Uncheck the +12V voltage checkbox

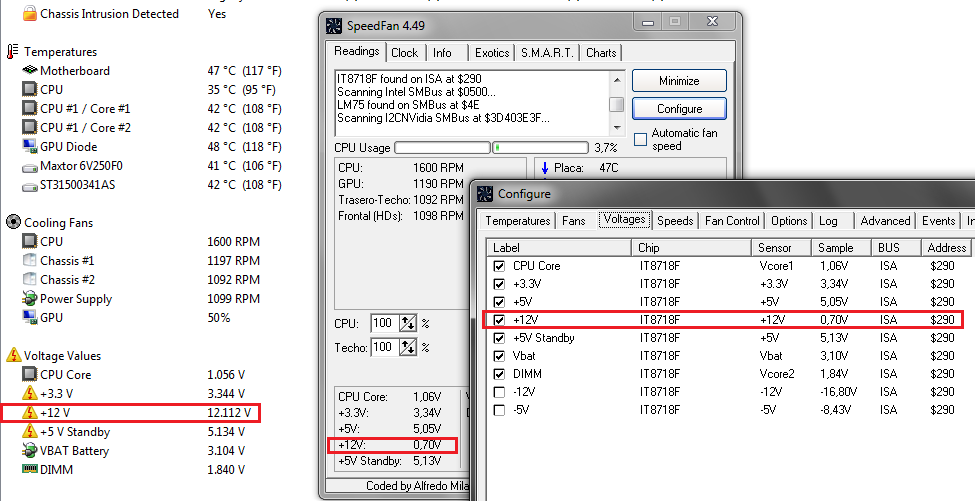point(499,320)
